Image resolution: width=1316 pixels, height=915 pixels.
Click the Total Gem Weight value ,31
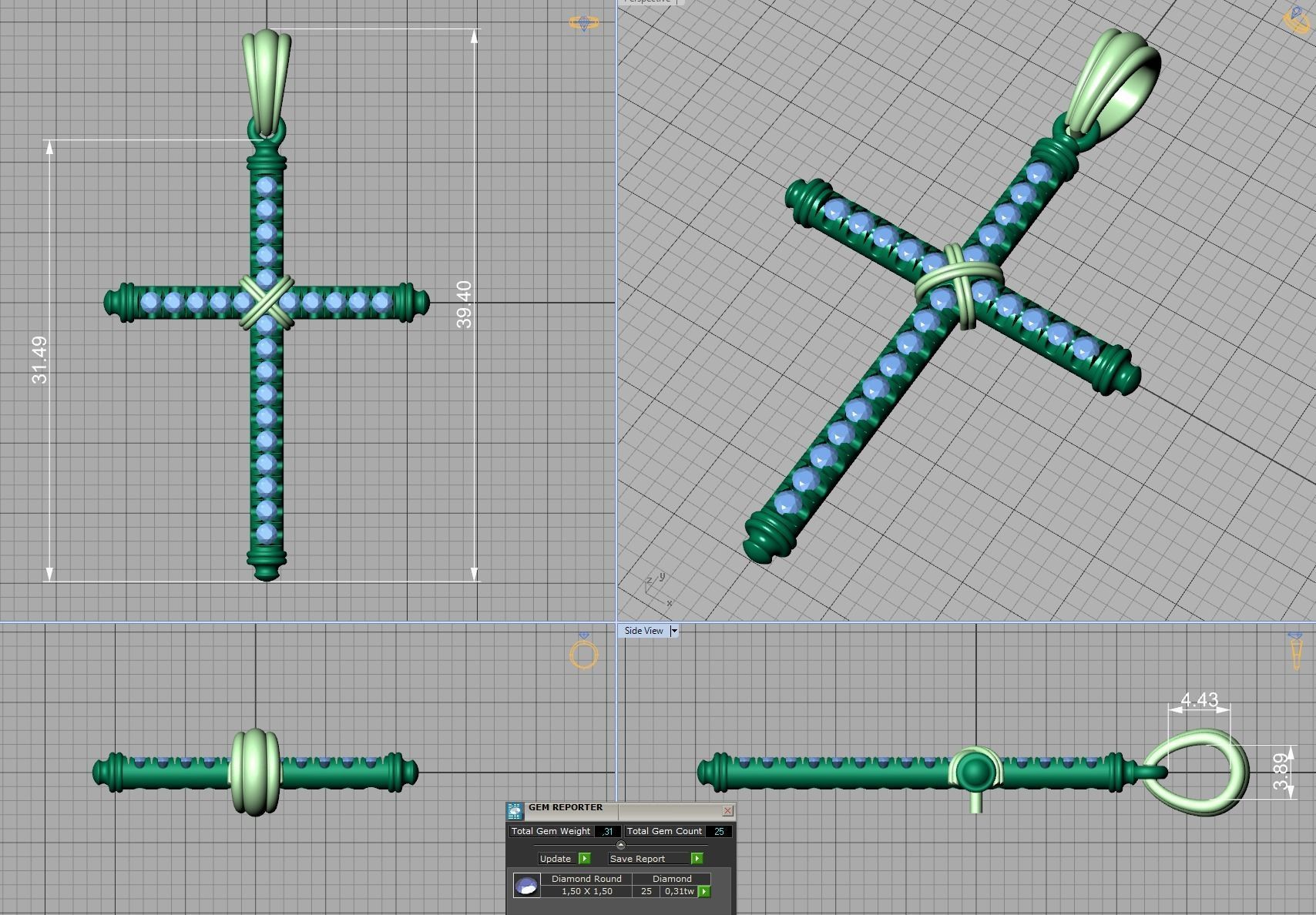[608, 831]
